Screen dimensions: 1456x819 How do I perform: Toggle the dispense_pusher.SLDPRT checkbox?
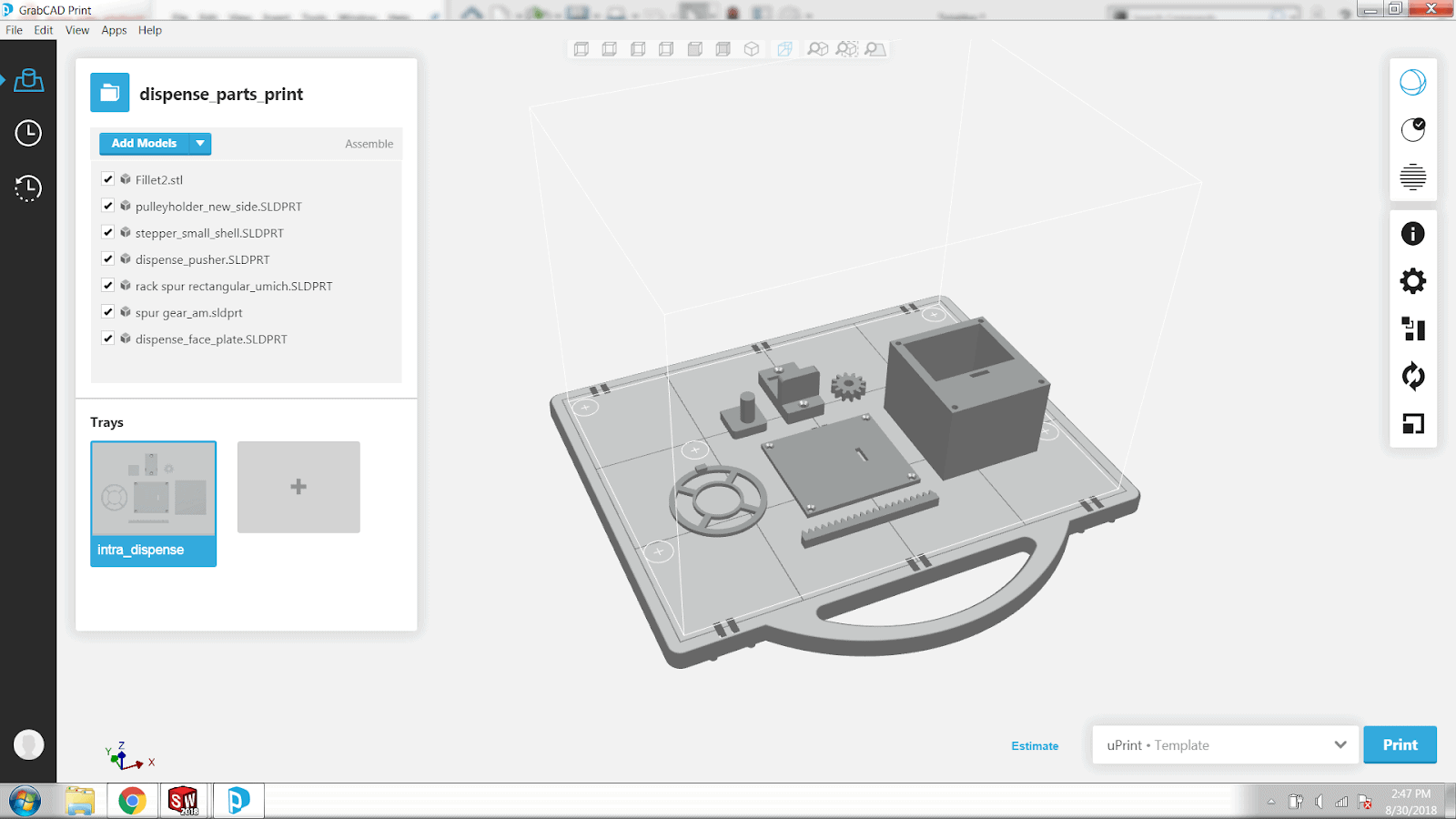coord(108,259)
